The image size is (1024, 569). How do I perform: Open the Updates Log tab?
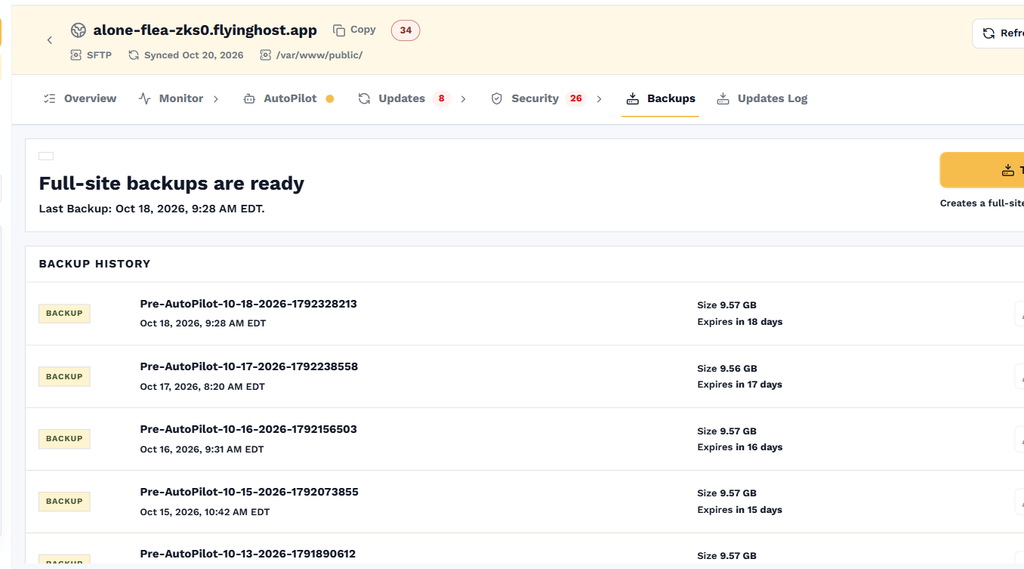(x=762, y=99)
